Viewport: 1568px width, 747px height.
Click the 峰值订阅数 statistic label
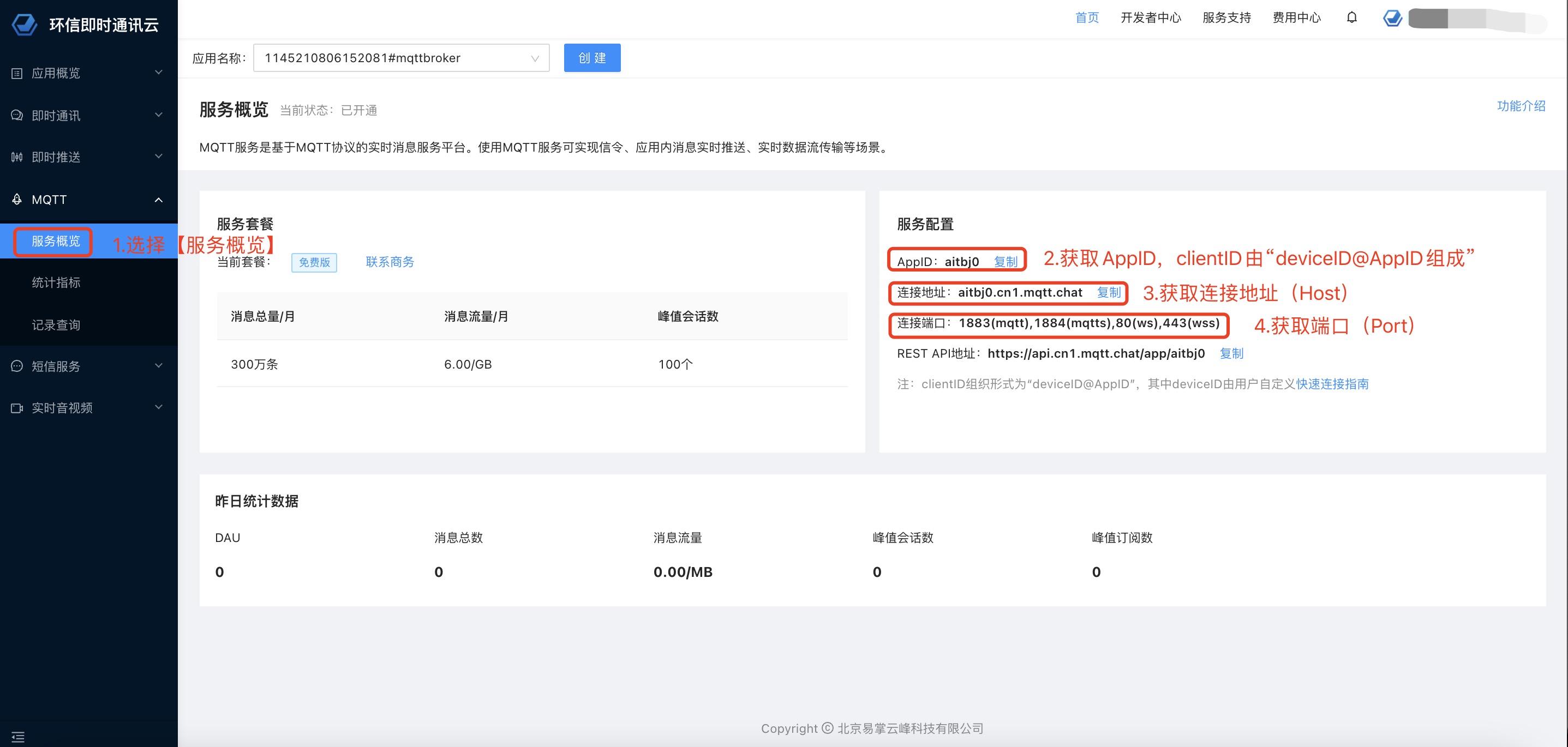[x=1122, y=538]
